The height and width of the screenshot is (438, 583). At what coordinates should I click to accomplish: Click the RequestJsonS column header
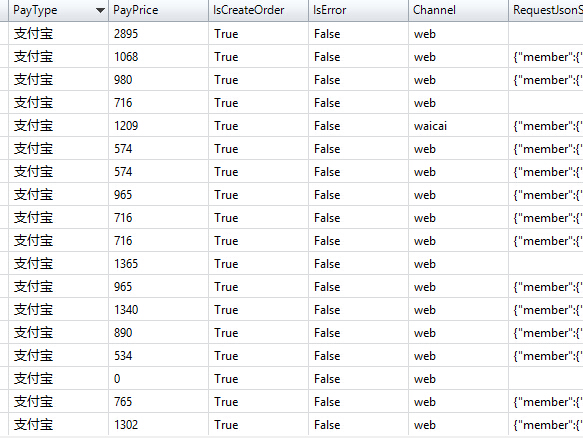point(546,10)
